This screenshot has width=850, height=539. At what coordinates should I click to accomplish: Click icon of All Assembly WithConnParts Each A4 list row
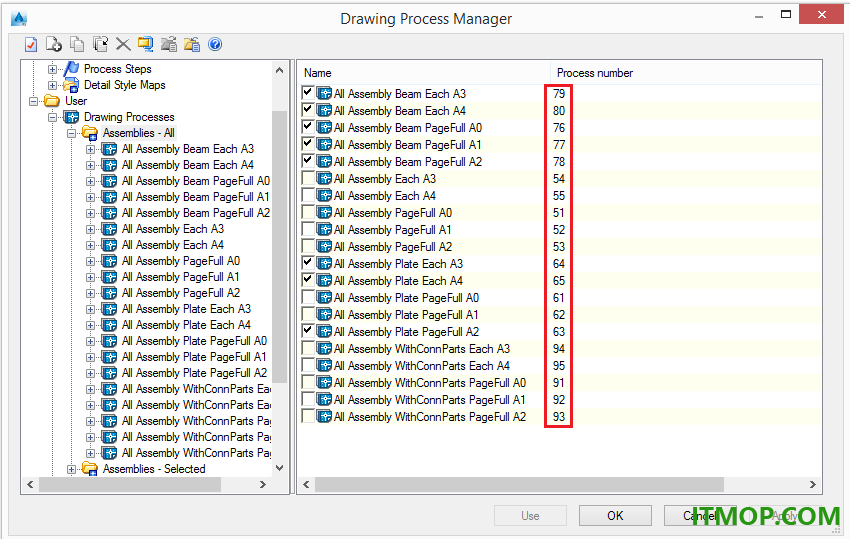[324, 365]
